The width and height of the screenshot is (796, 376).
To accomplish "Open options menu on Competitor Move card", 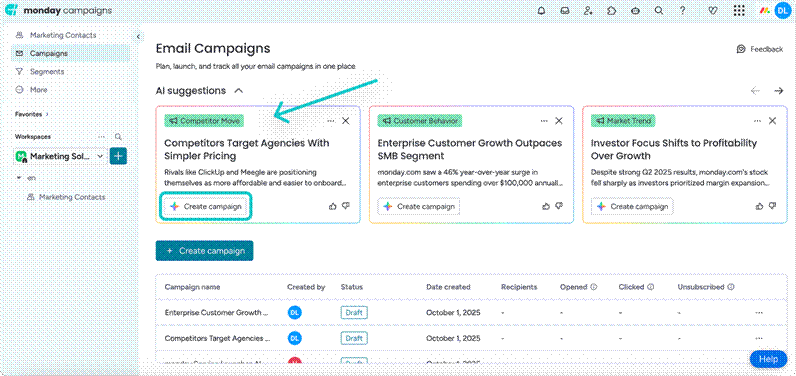I will click(330, 121).
